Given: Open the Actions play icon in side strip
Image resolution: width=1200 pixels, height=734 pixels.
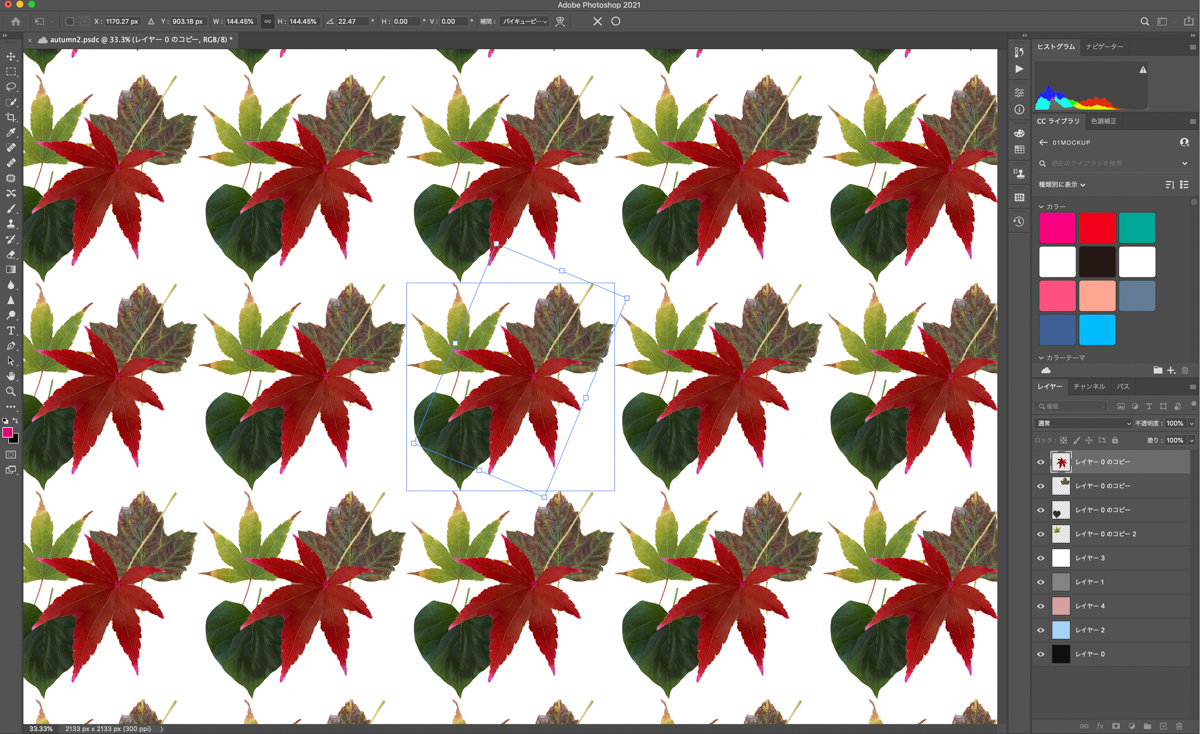Looking at the screenshot, I should coord(1019,70).
